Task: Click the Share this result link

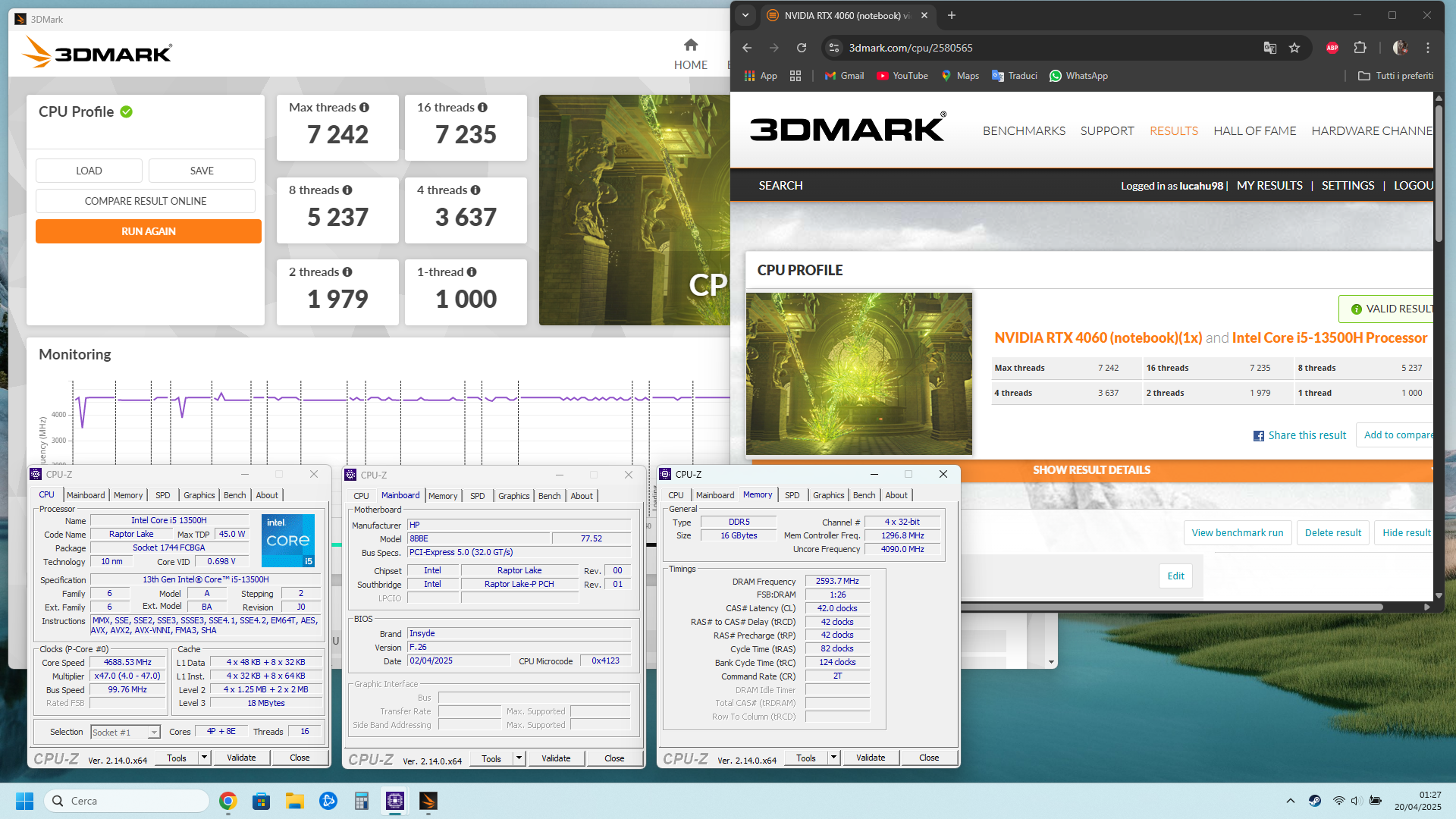Action: click(1307, 436)
